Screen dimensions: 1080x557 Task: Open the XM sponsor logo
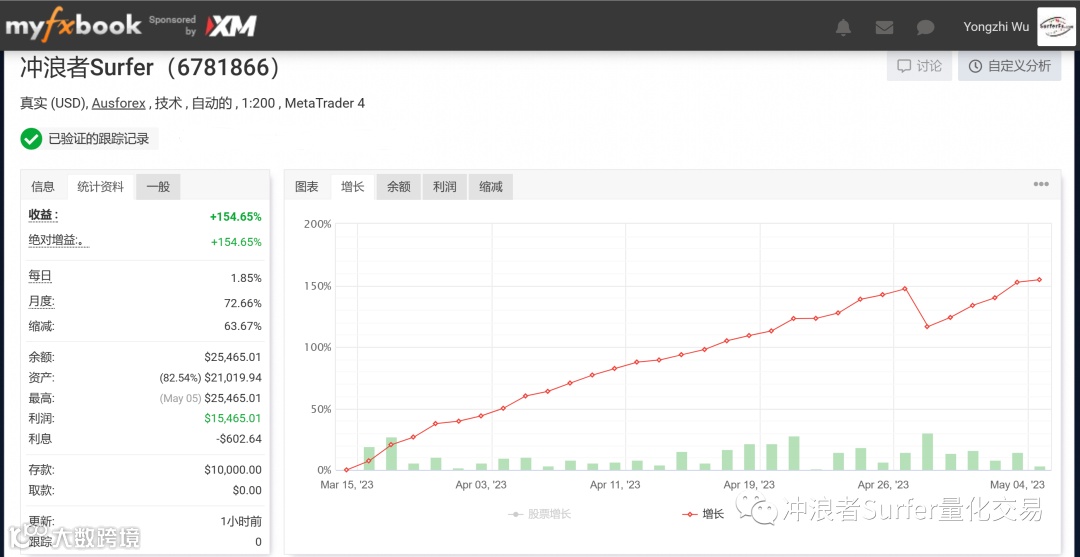point(233,26)
